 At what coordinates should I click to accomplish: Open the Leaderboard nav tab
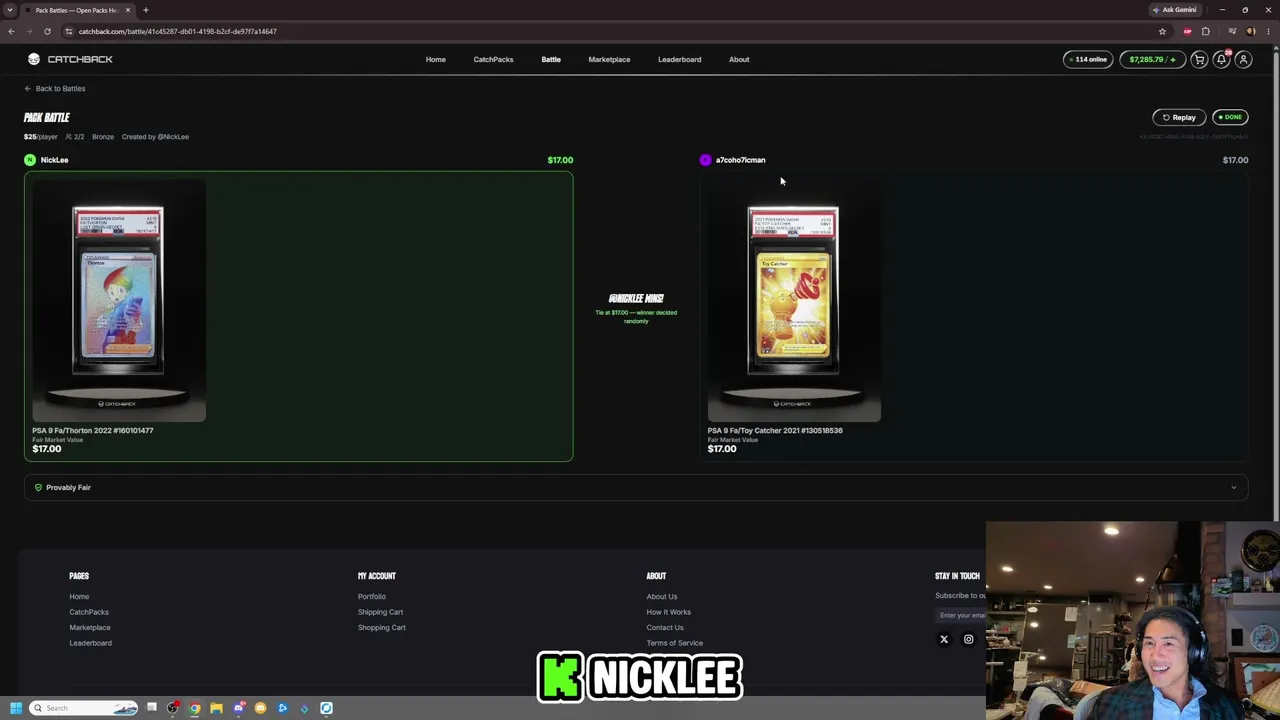(x=679, y=59)
